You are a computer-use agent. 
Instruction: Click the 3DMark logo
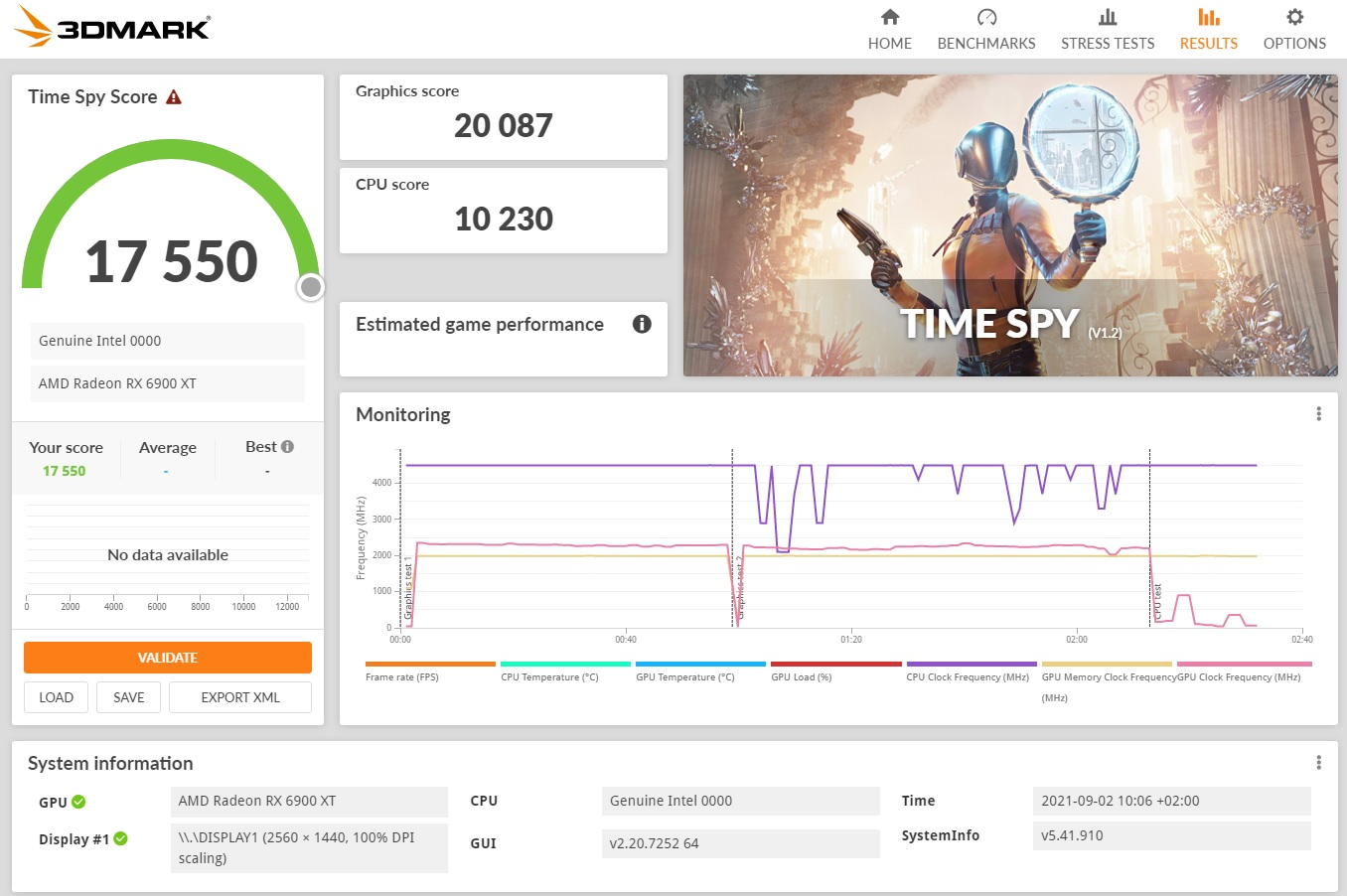coord(112,27)
